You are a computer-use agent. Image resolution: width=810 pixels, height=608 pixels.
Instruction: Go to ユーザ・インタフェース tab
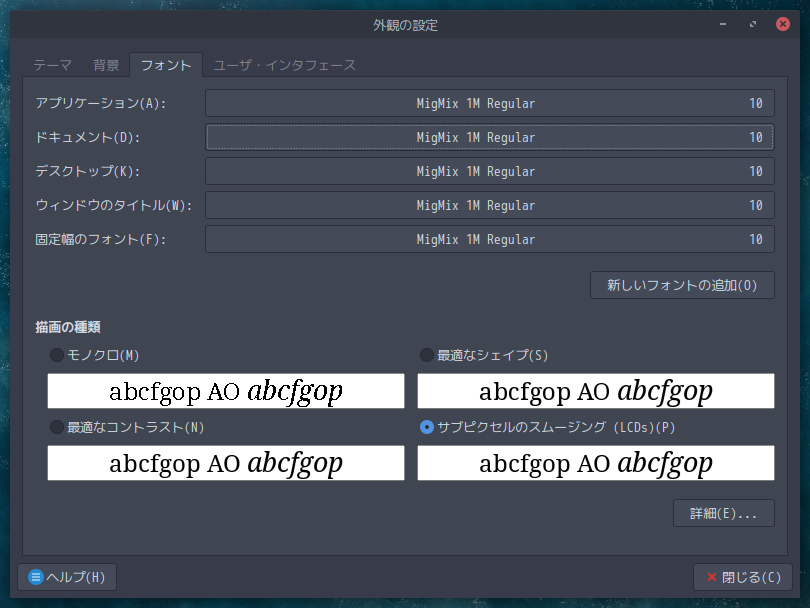click(x=285, y=65)
